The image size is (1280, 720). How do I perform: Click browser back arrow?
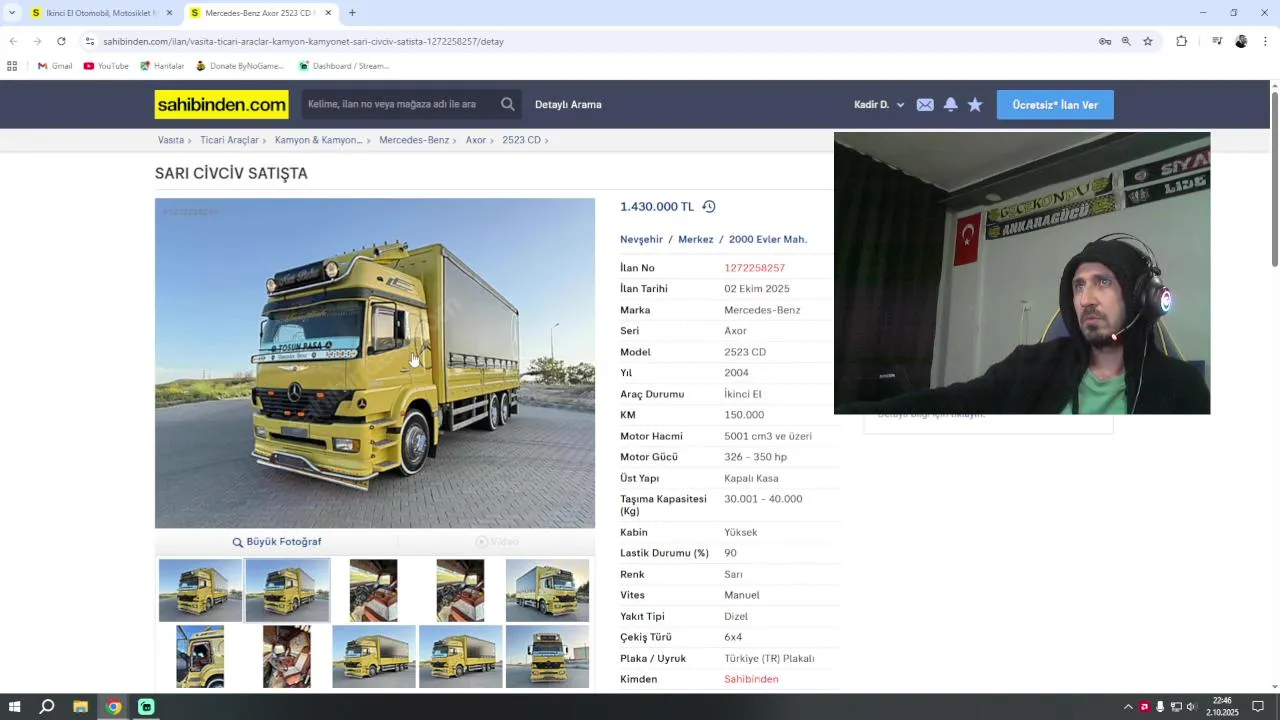coord(13,41)
